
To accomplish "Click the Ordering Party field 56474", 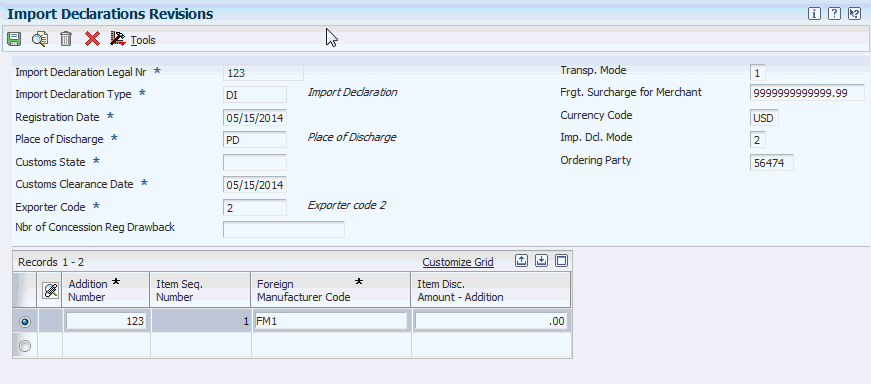I will [772, 163].
